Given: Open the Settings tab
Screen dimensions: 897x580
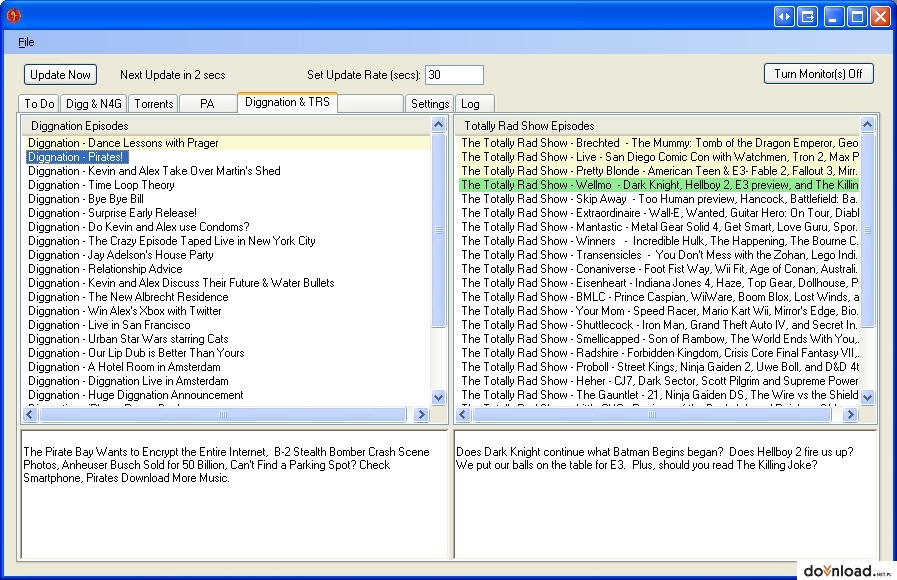Looking at the screenshot, I should (430, 104).
